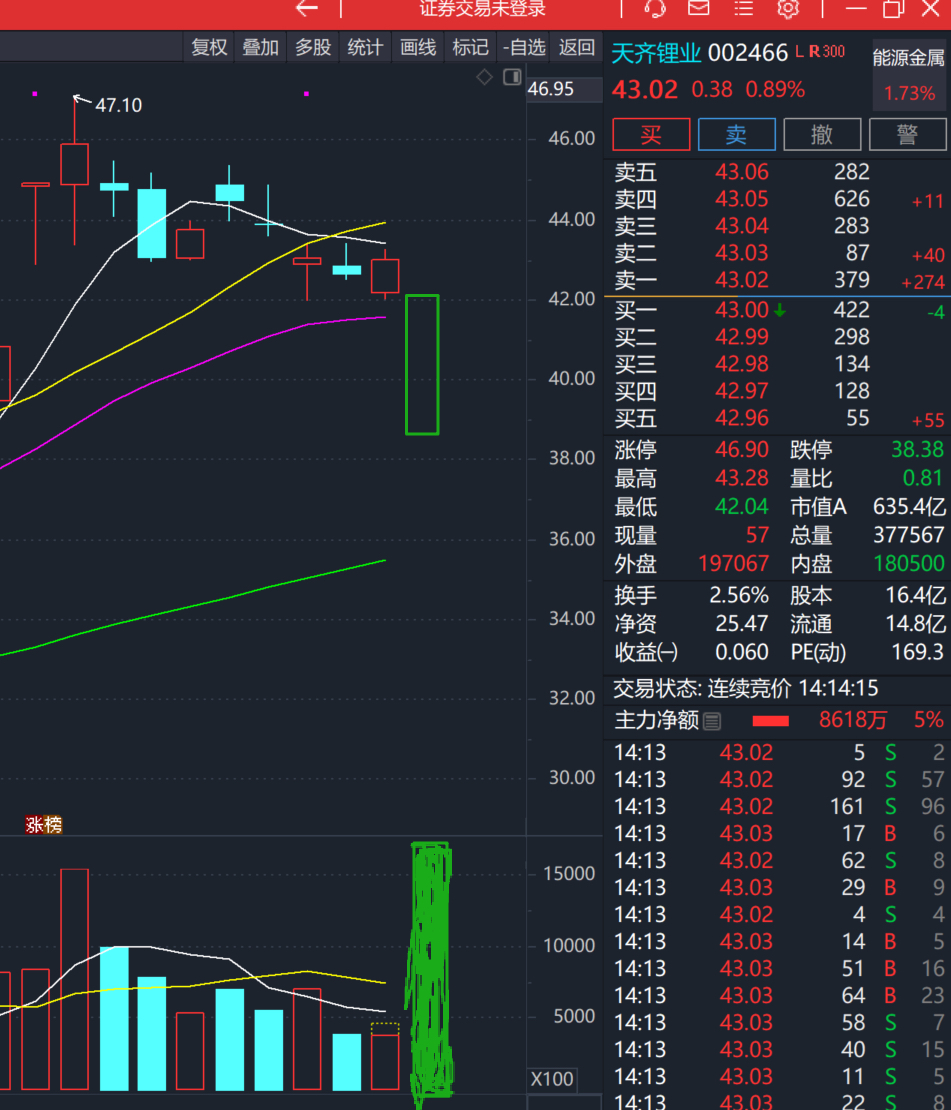Select 买四 price 42.97
The height and width of the screenshot is (1110, 951).
click(741, 391)
